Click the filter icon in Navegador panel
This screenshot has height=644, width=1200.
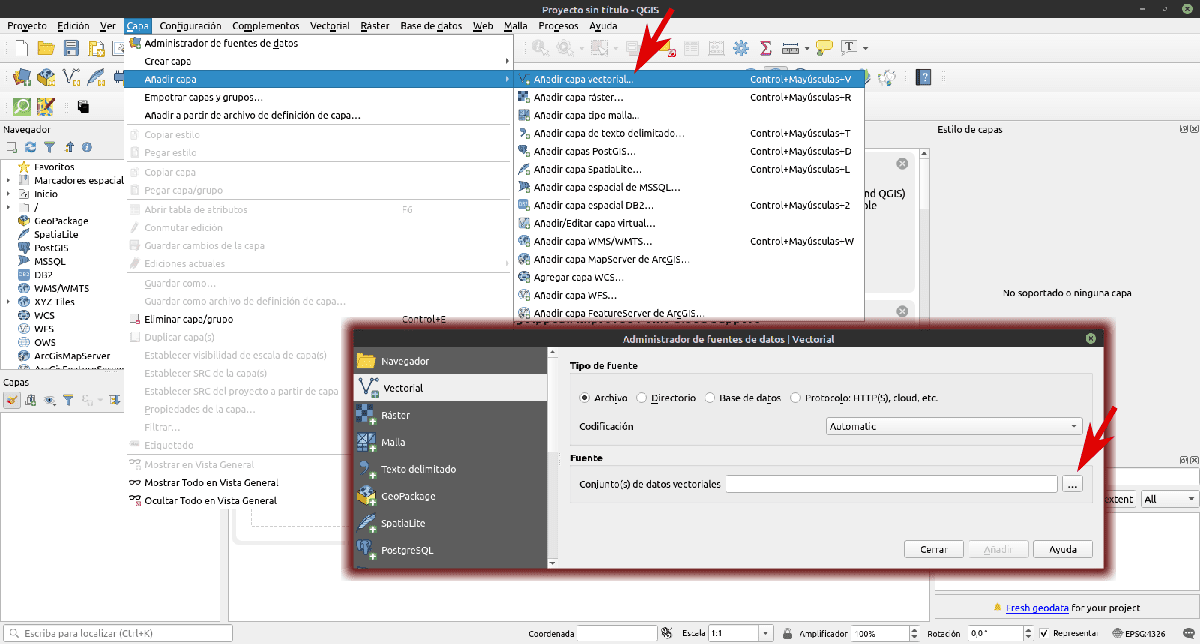pos(49,147)
